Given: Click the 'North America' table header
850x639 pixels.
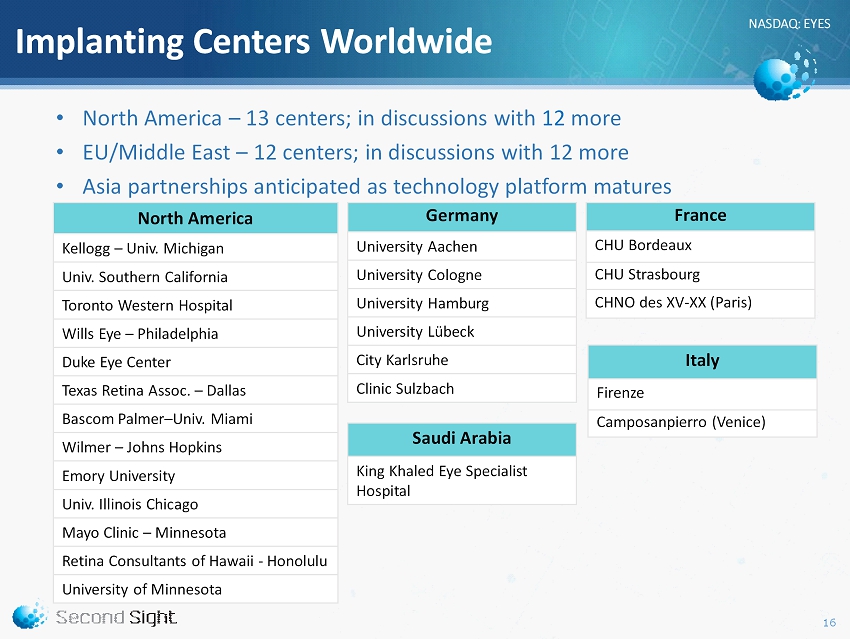Looking at the screenshot, I should pos(196,218).
